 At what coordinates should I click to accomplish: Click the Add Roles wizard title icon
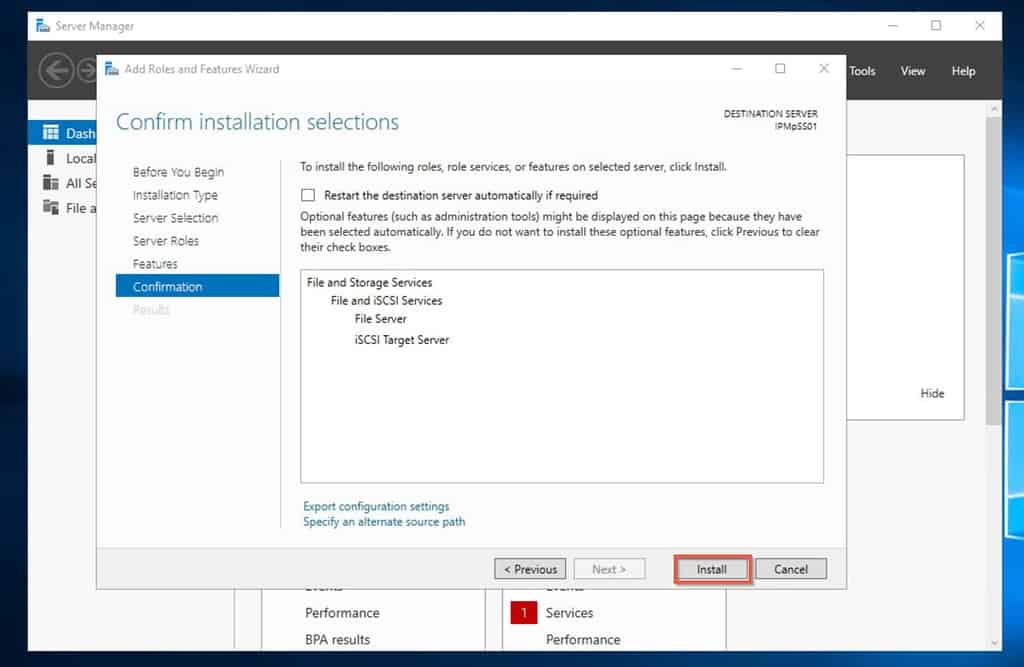click(112, 69)
